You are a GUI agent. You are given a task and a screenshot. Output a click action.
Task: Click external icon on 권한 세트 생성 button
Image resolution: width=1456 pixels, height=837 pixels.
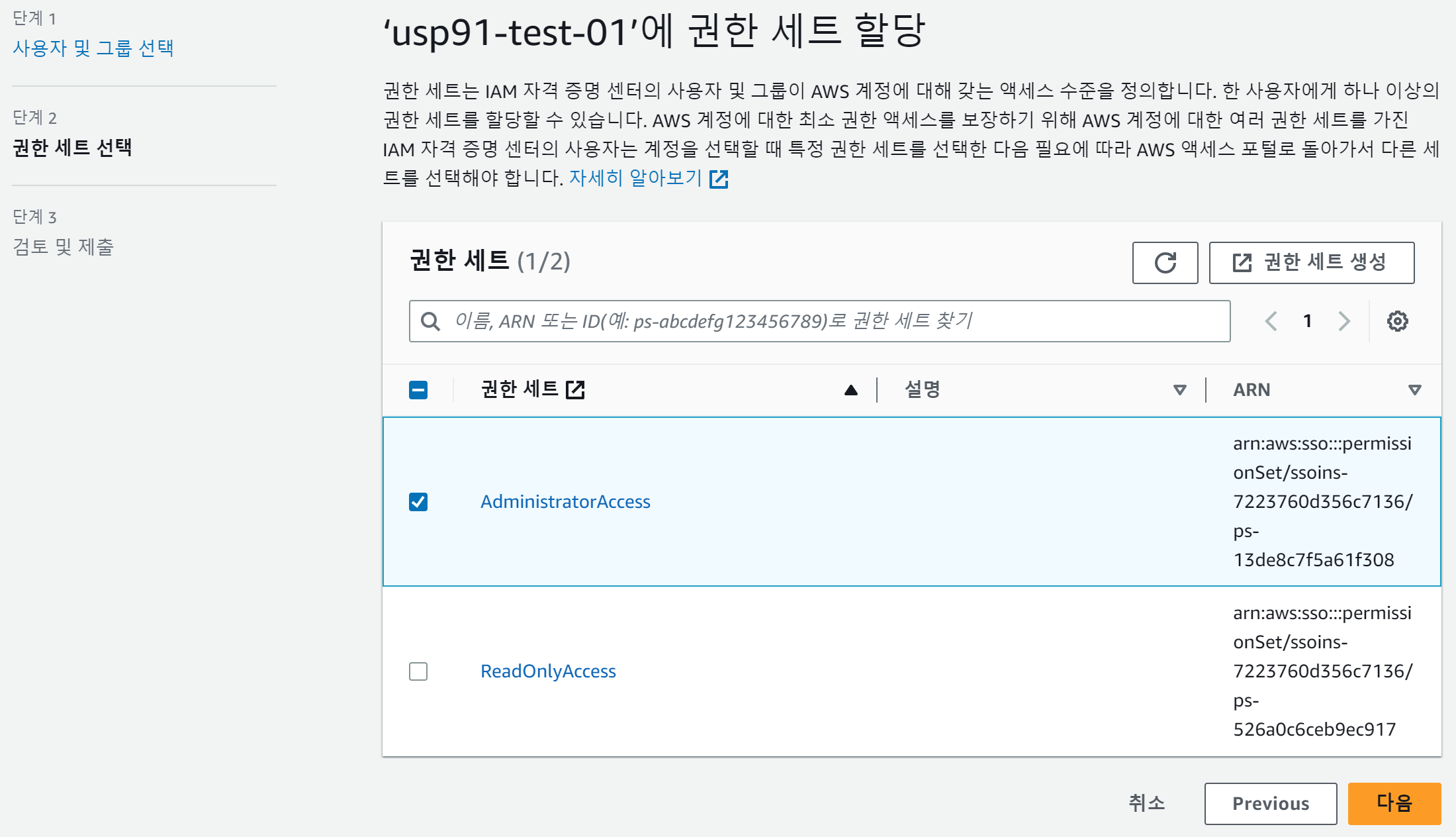coord(1242,263)
